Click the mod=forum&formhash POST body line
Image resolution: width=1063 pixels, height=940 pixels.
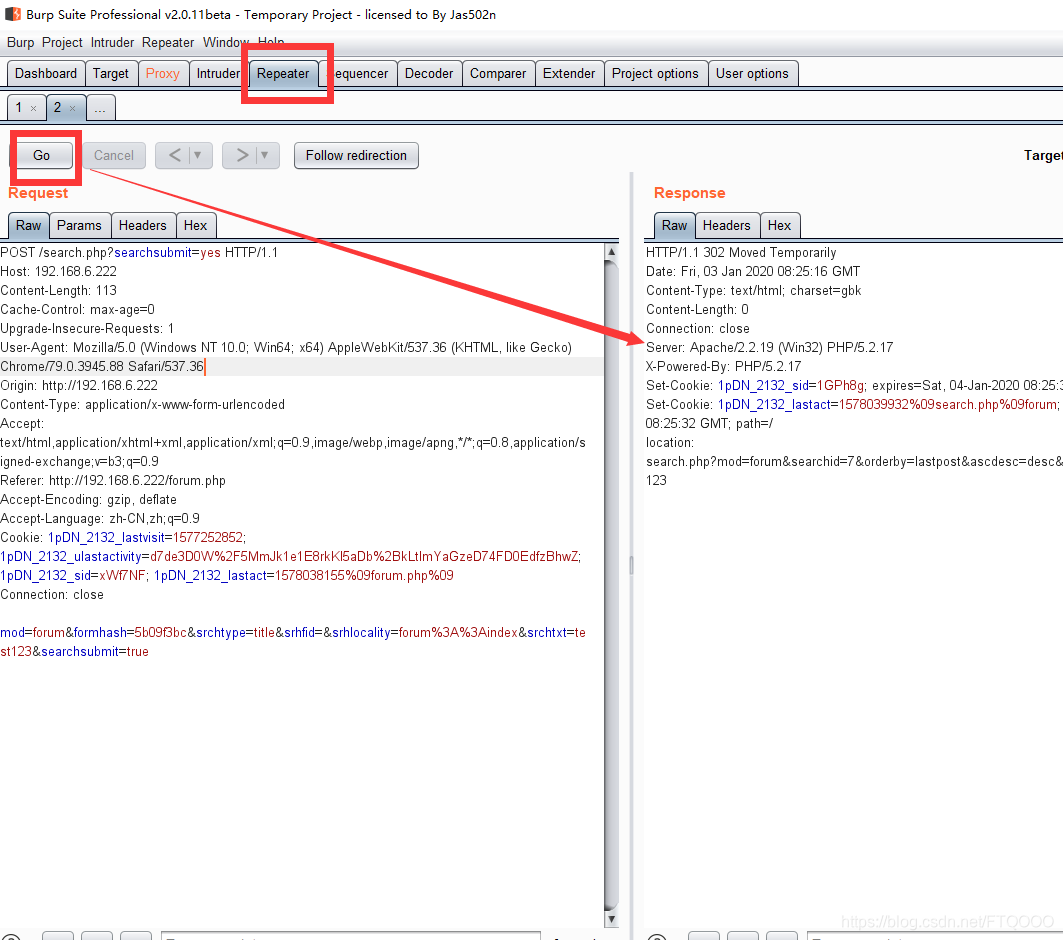(293, 632)
